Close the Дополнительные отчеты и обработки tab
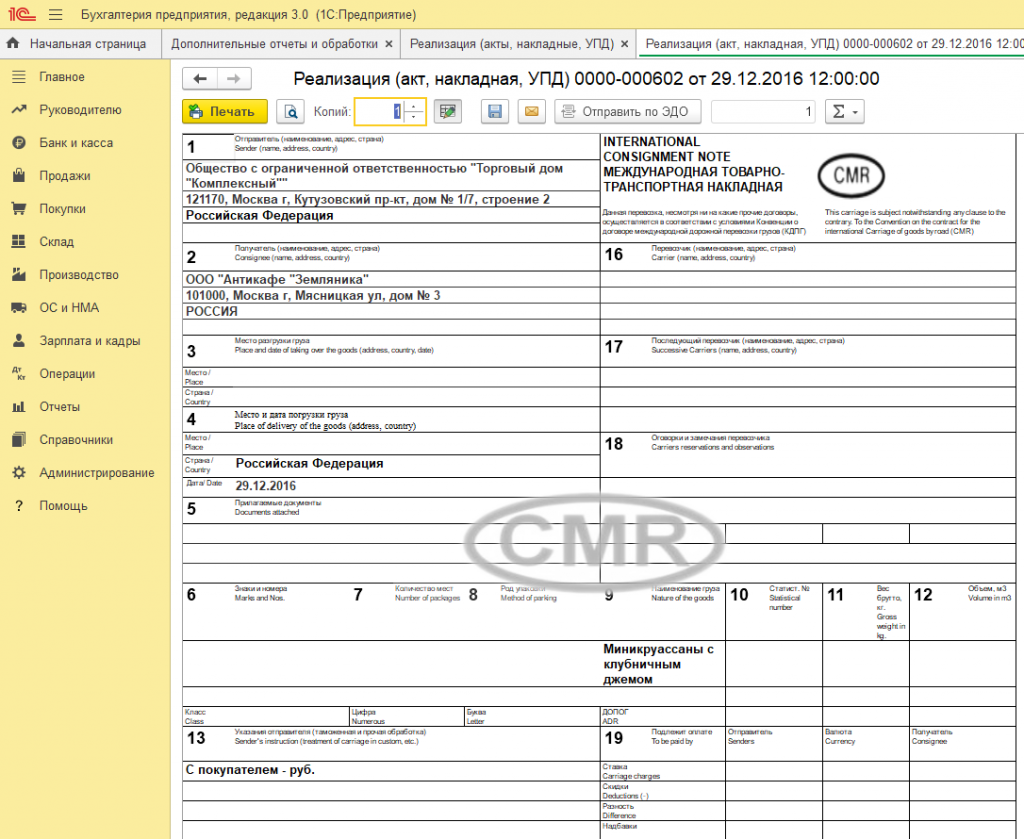This screenshot has height=839, width=1024. click(389, 44)
